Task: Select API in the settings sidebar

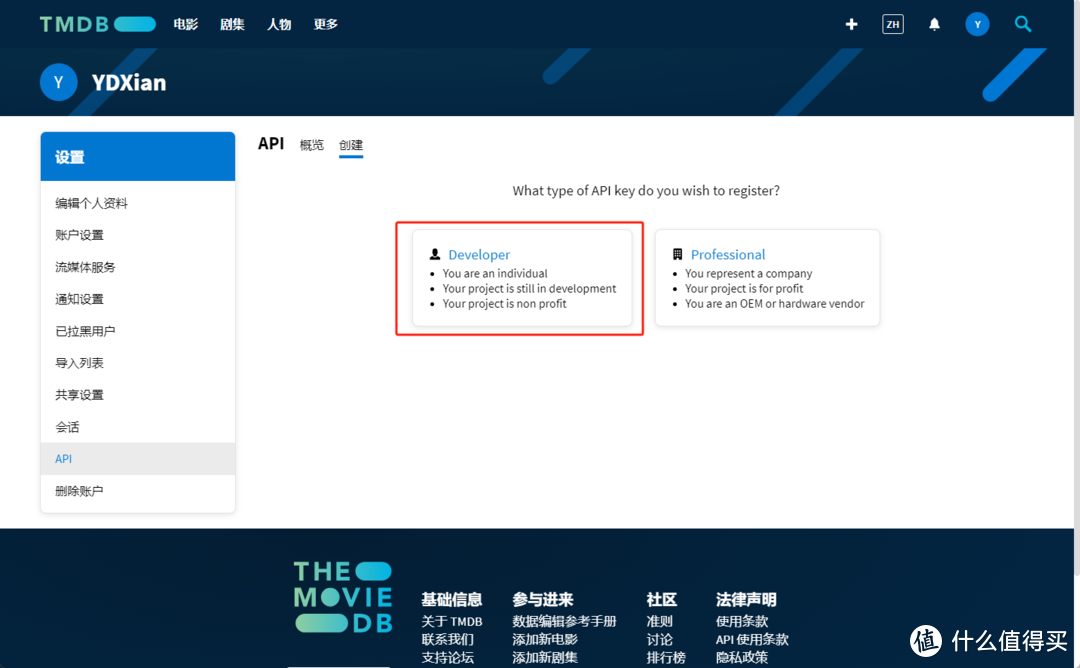Action: [x=63, y=458]
